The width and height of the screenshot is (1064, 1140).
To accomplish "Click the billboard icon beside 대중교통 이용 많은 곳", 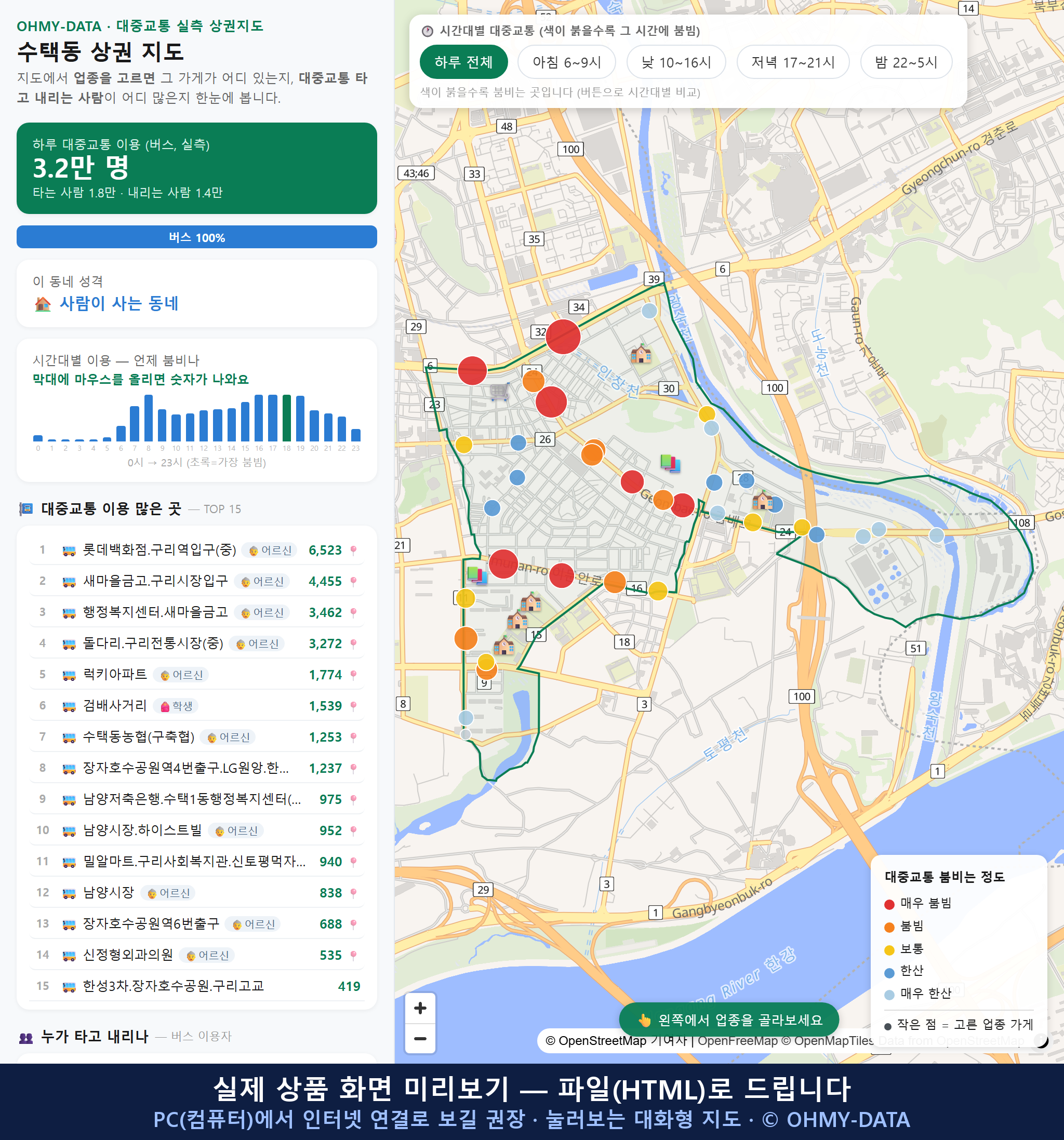I will point(26,508).
